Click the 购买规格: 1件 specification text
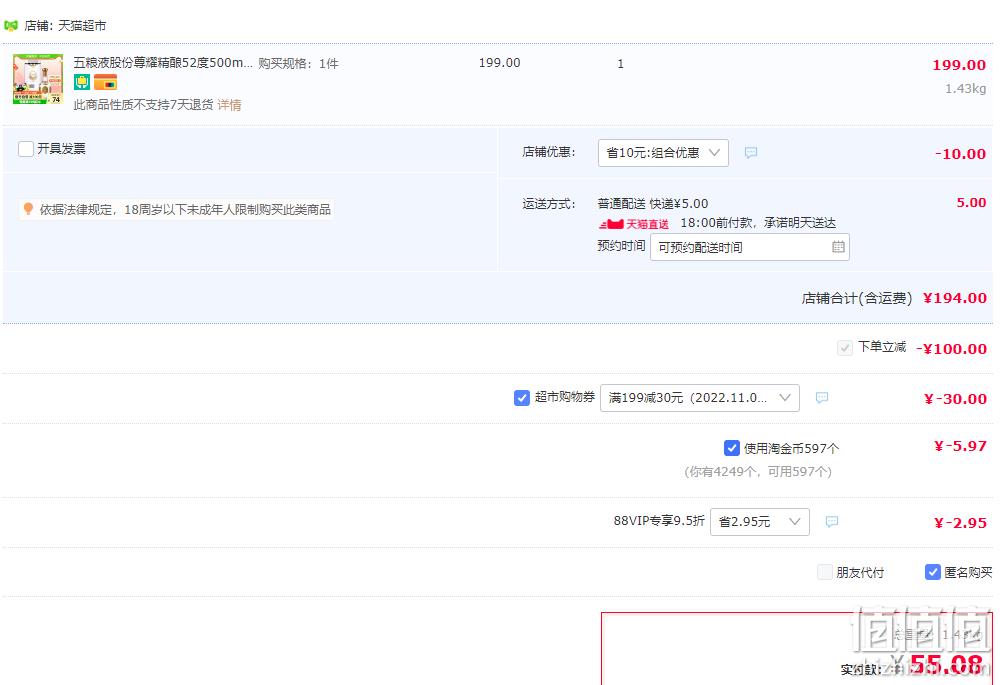Image resolution: width=1000 pixels, height=685 pixels. tap(298, 64)
